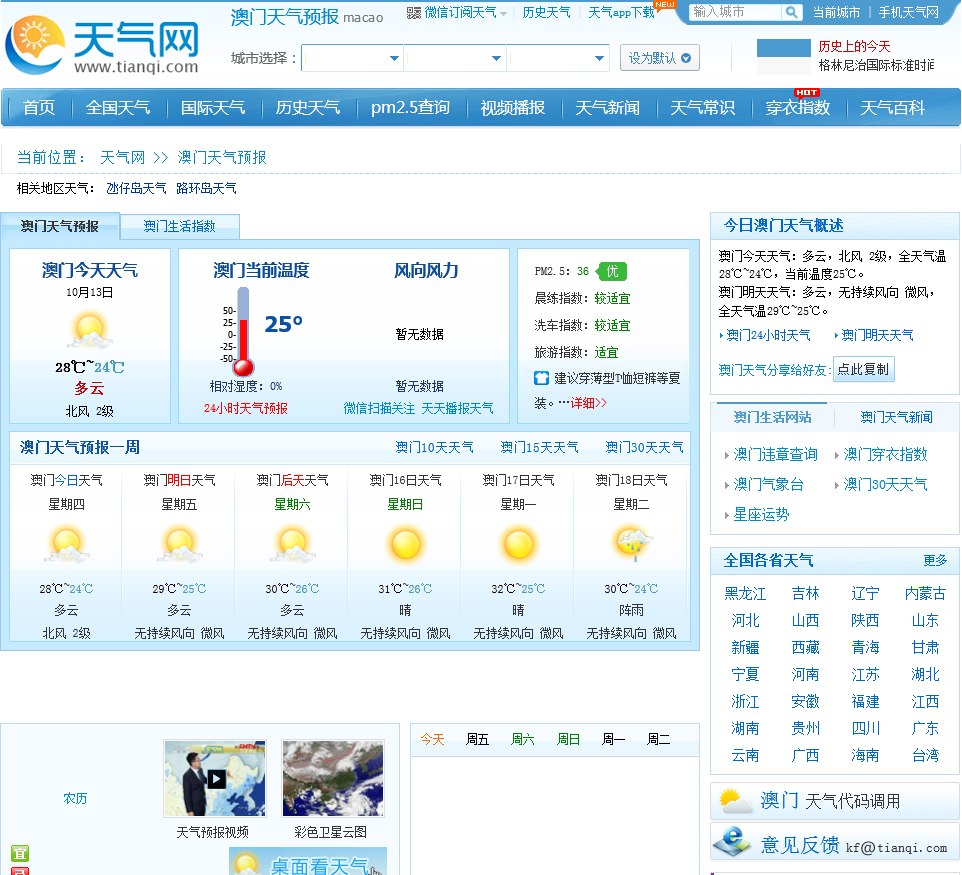Viewport: 962px width, 875px height.
Task: Open the 历史上的今天 link
Action: click(854, 46)
